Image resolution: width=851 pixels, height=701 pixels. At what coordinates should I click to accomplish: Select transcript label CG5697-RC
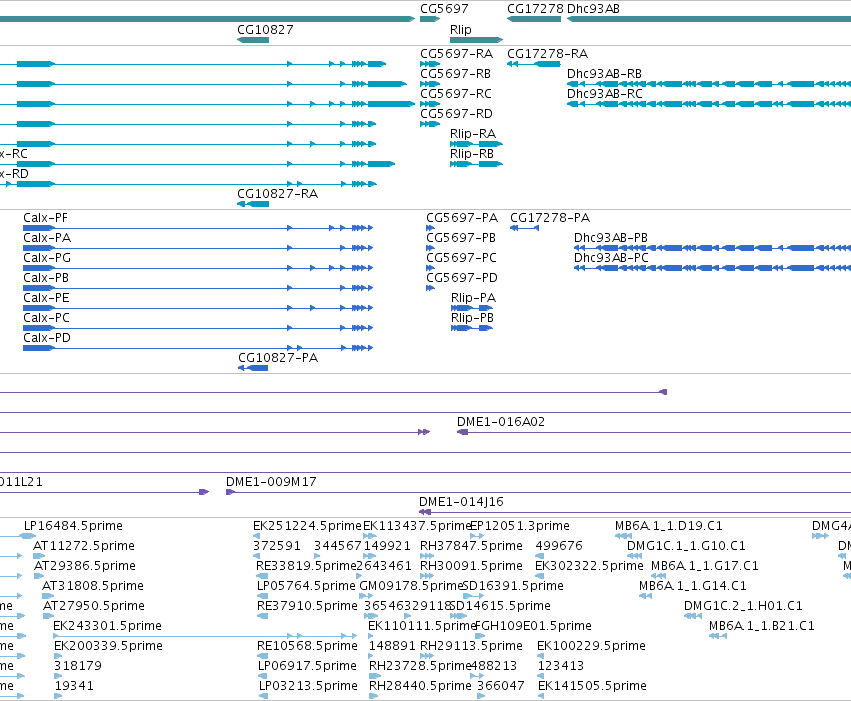click(x=456, y=94)
